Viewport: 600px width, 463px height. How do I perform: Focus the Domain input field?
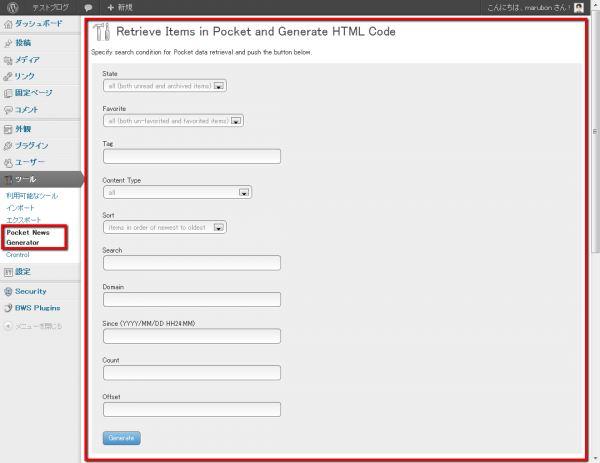coord(192,300)
